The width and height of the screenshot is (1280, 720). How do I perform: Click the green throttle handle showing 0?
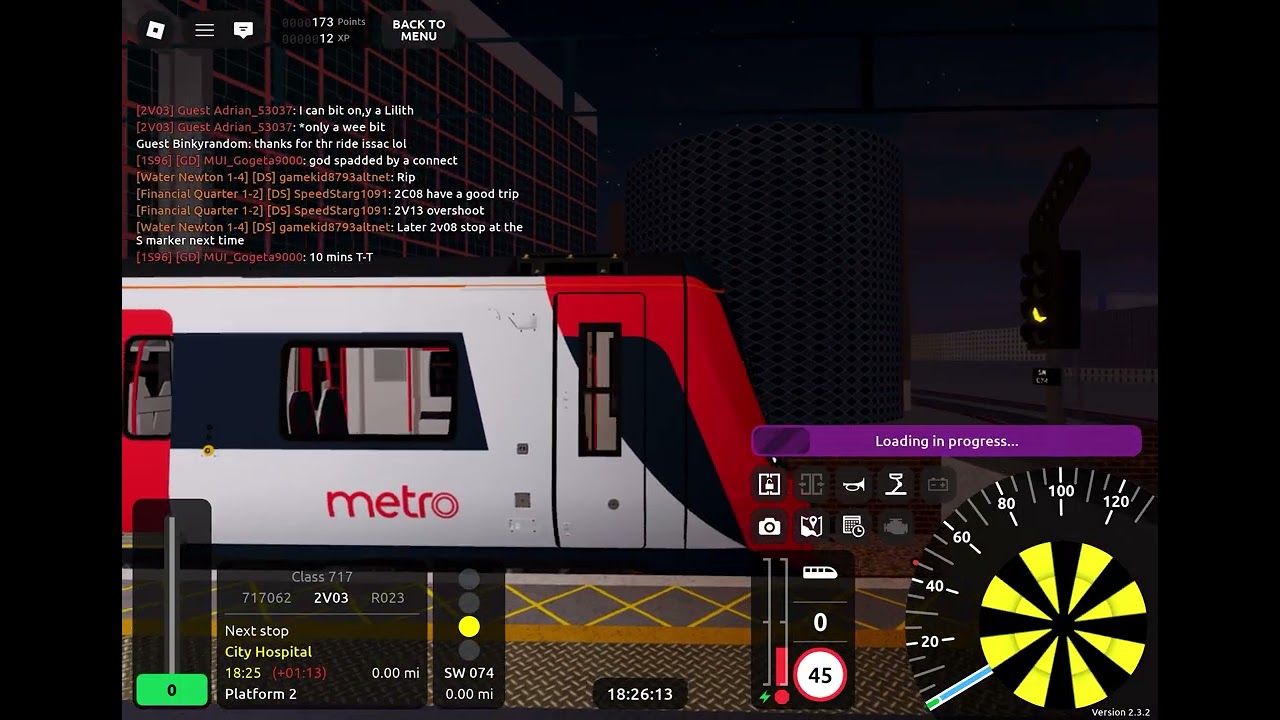tap(171, 690)
